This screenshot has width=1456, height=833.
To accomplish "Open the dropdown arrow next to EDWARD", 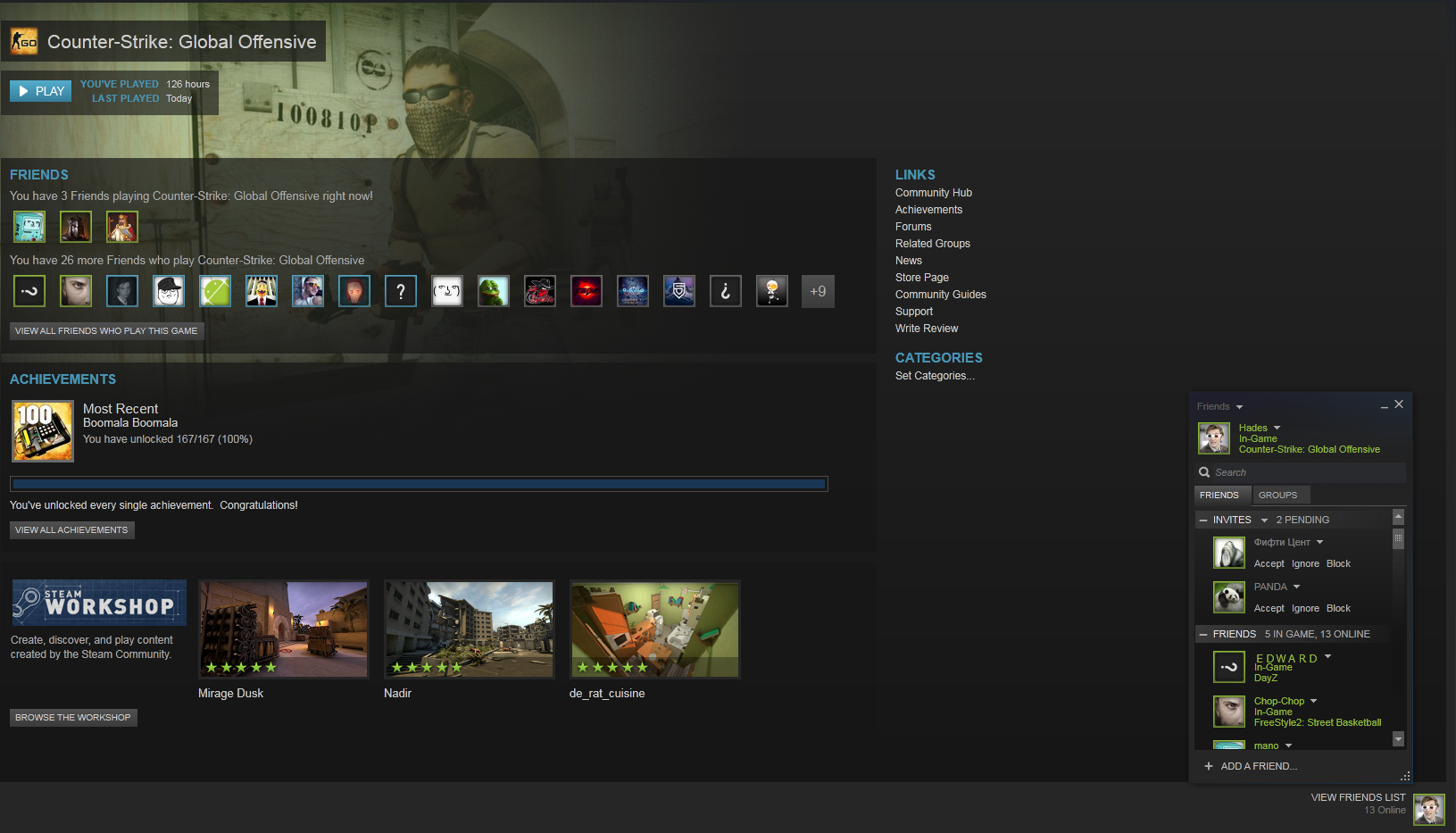I will pos(1327,656).
